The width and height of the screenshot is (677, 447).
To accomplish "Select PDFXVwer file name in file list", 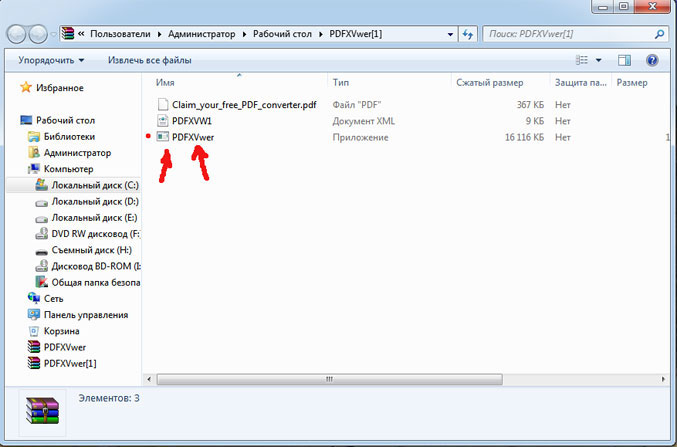I will click(193, 137).
